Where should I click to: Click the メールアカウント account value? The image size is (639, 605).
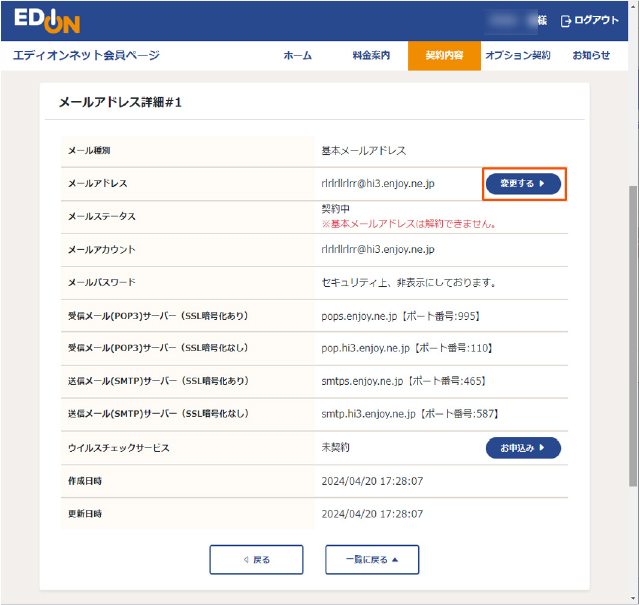377,250
